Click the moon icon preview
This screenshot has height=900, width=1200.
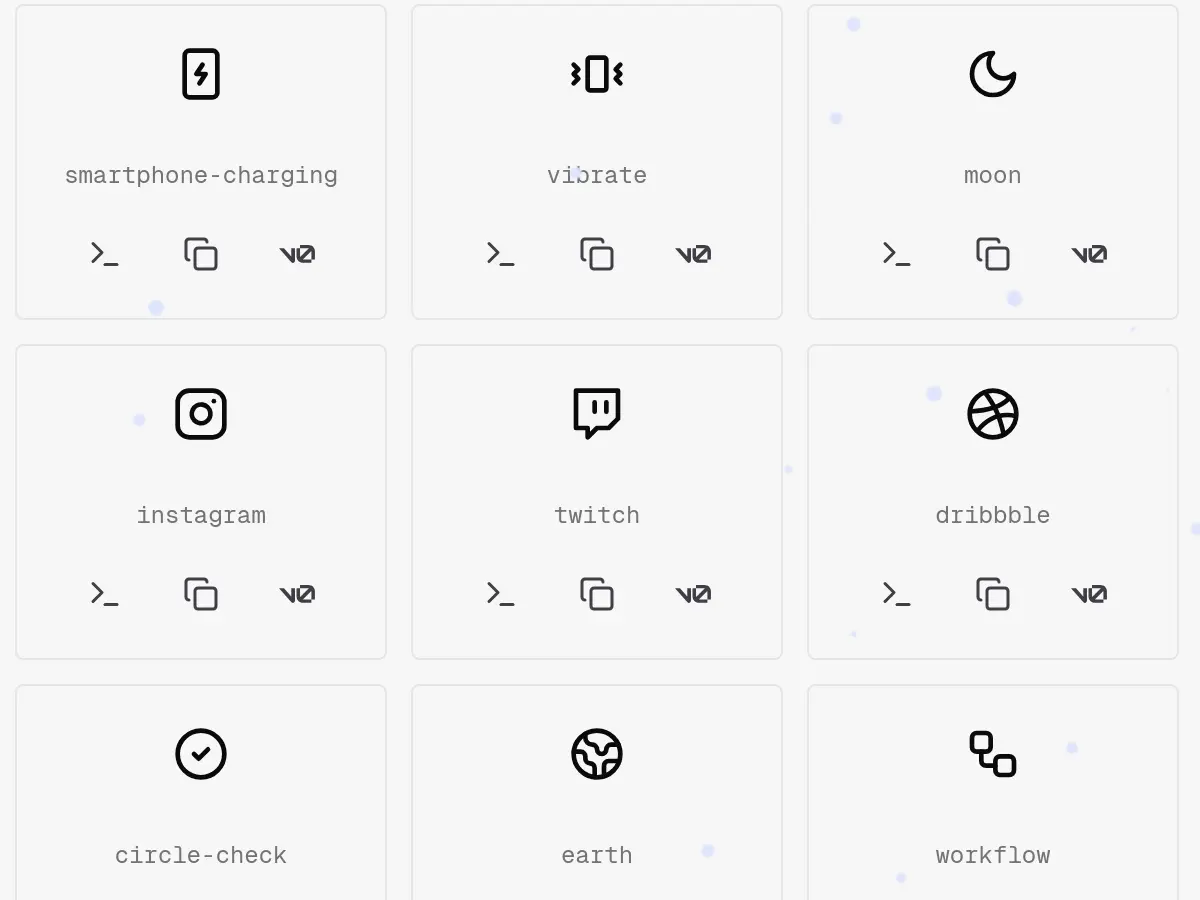pyautogui.click(x=993, y=74)
